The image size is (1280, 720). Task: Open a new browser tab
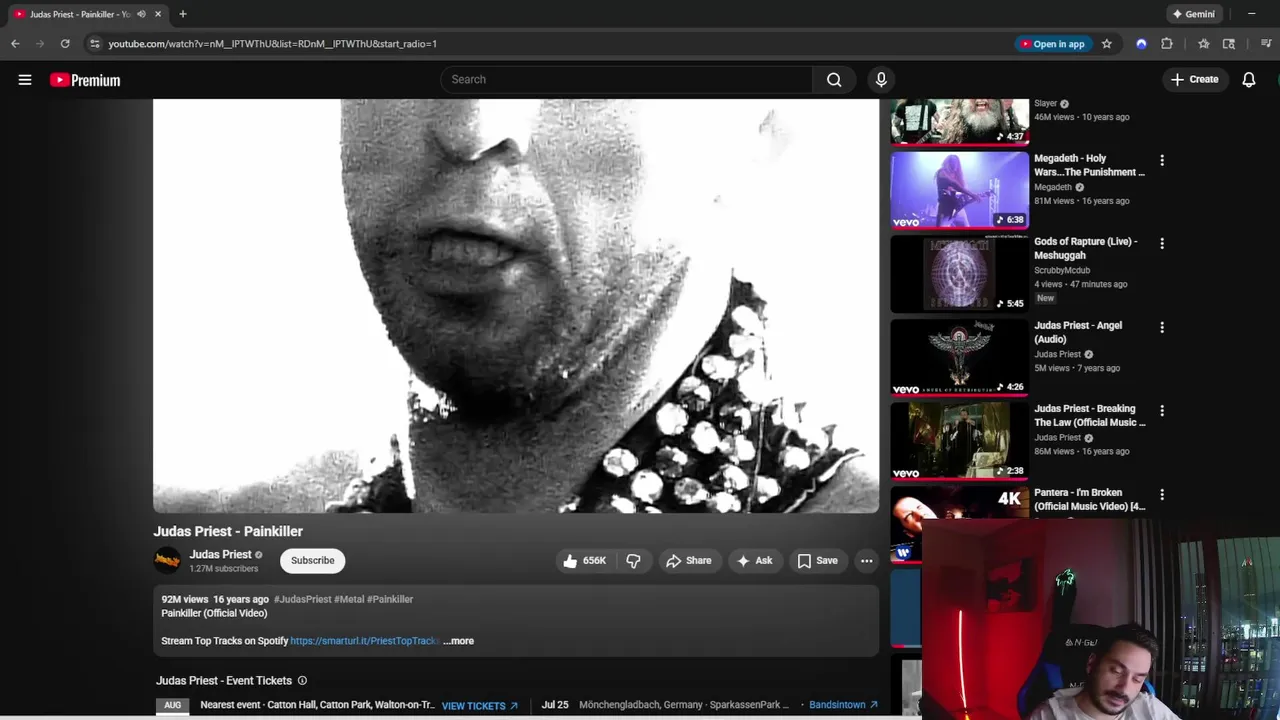tap(183, 14)
